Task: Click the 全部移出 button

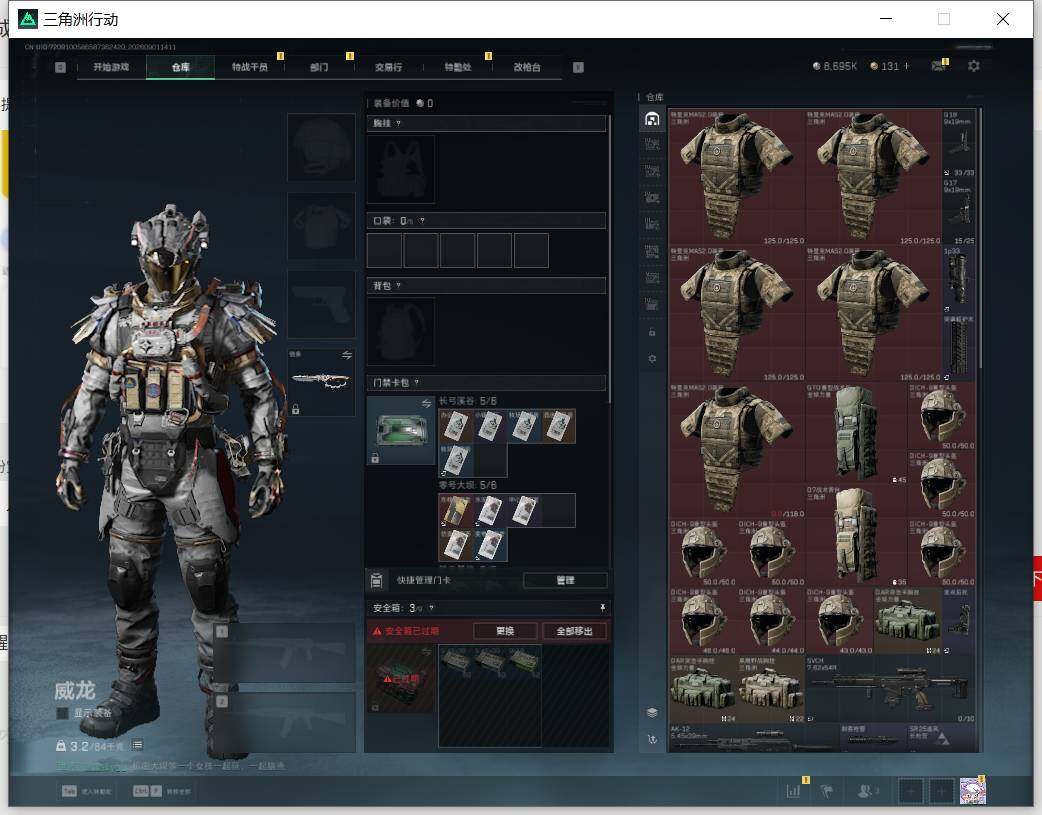Action: [x=574, y=631]
